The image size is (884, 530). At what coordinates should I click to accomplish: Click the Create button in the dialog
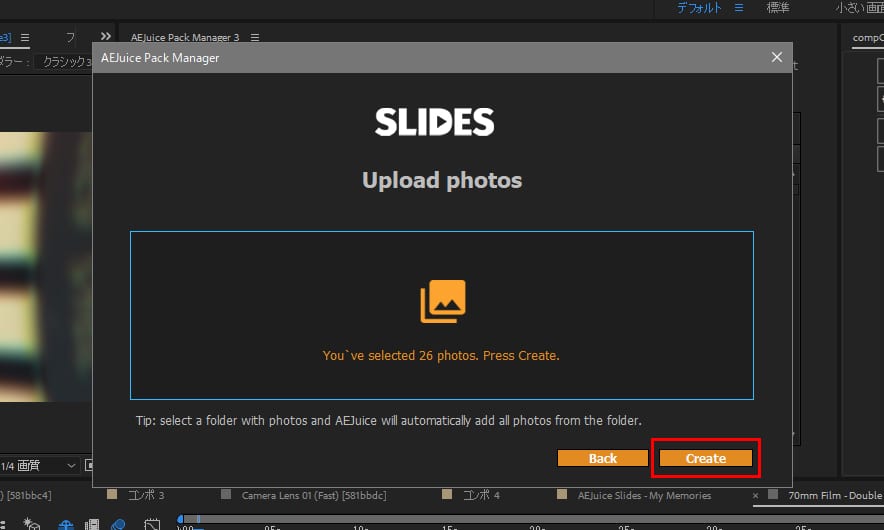(705, 458)
